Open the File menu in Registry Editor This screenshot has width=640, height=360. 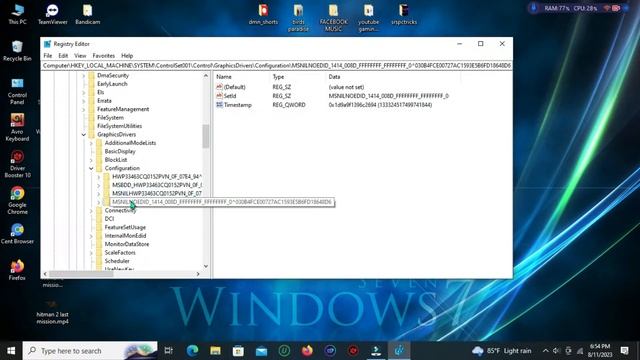(48, 56)
